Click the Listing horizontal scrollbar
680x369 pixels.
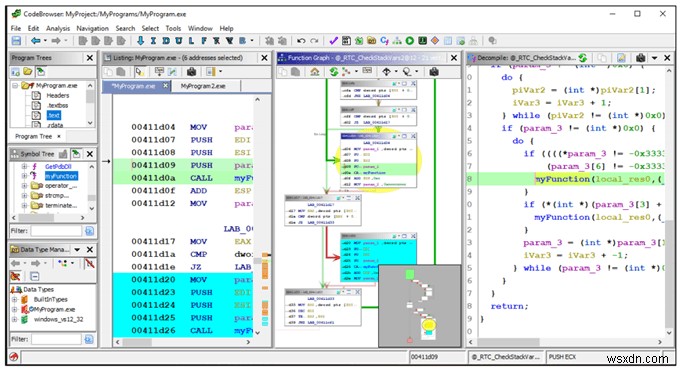tap(183, 342)
